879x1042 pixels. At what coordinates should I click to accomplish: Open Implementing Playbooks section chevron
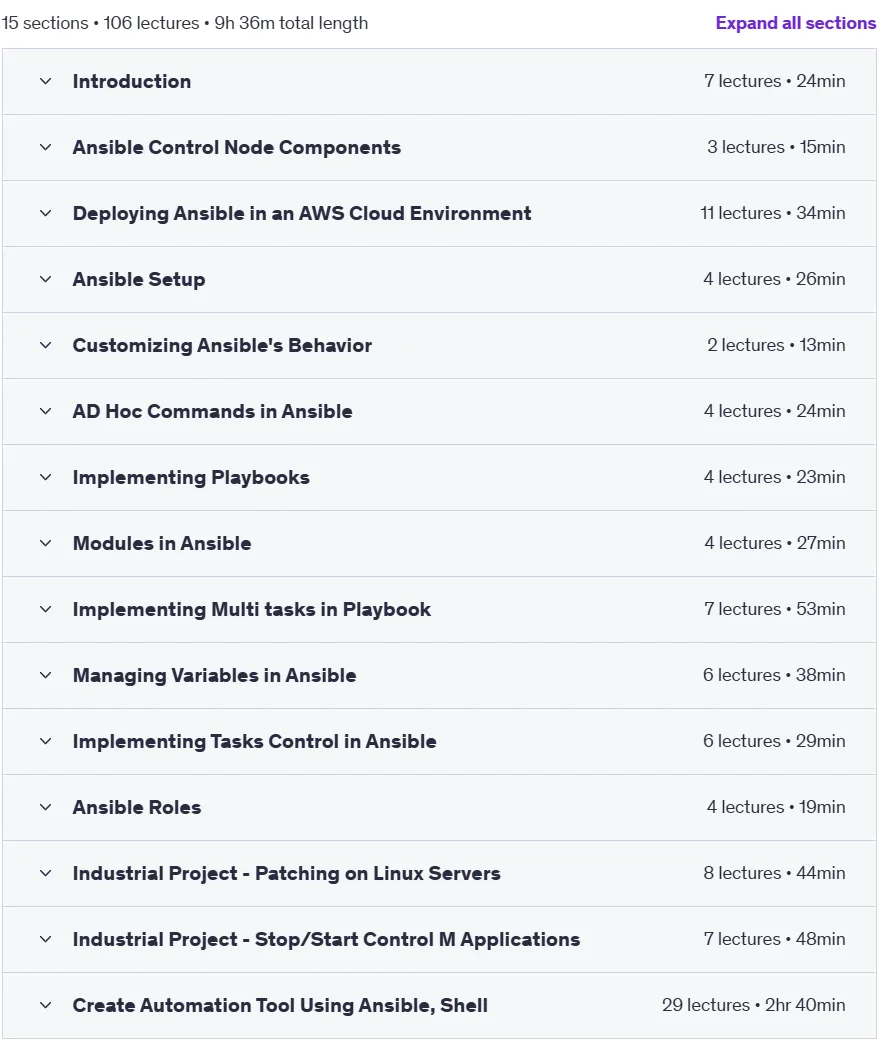pos(46,477)
